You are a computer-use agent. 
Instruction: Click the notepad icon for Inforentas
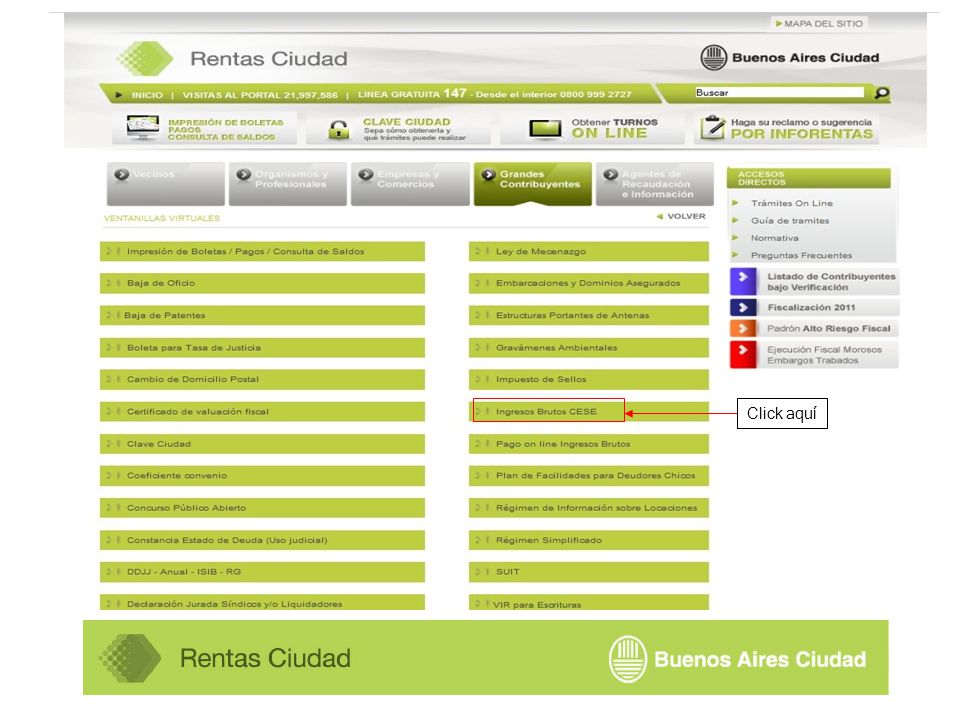713,127
